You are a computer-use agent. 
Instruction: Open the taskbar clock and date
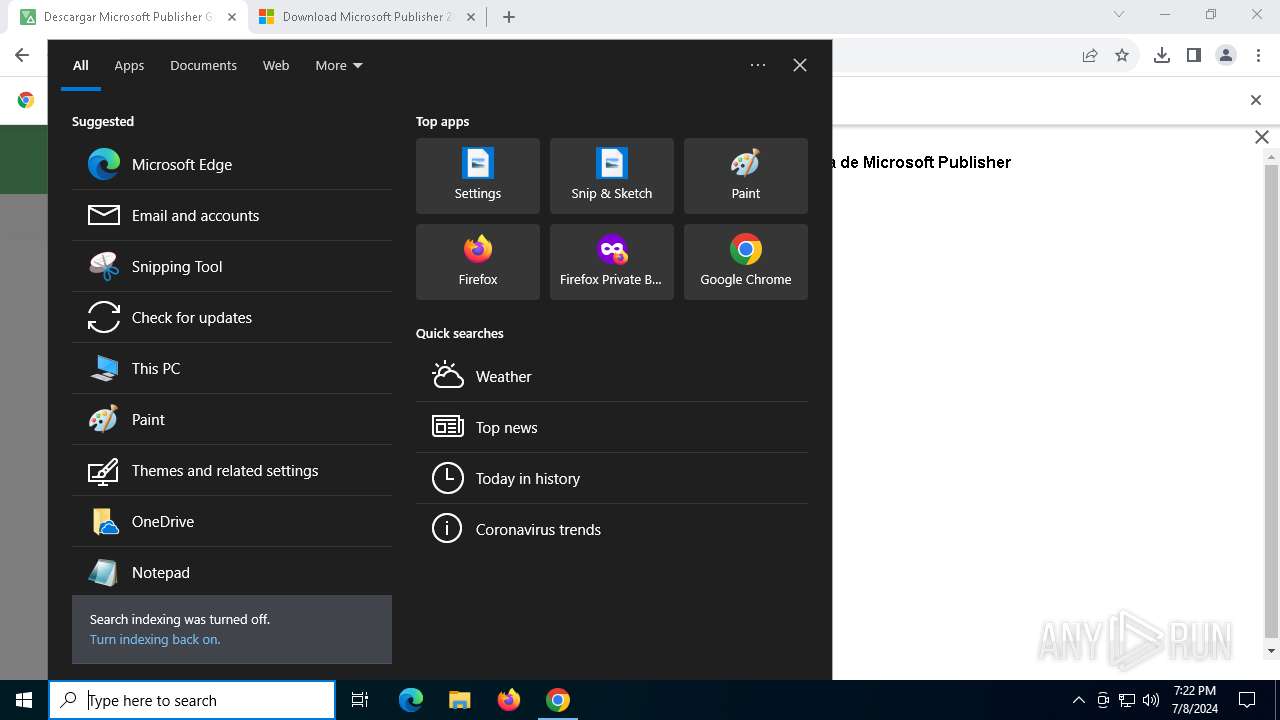(x=1195, y=700)
